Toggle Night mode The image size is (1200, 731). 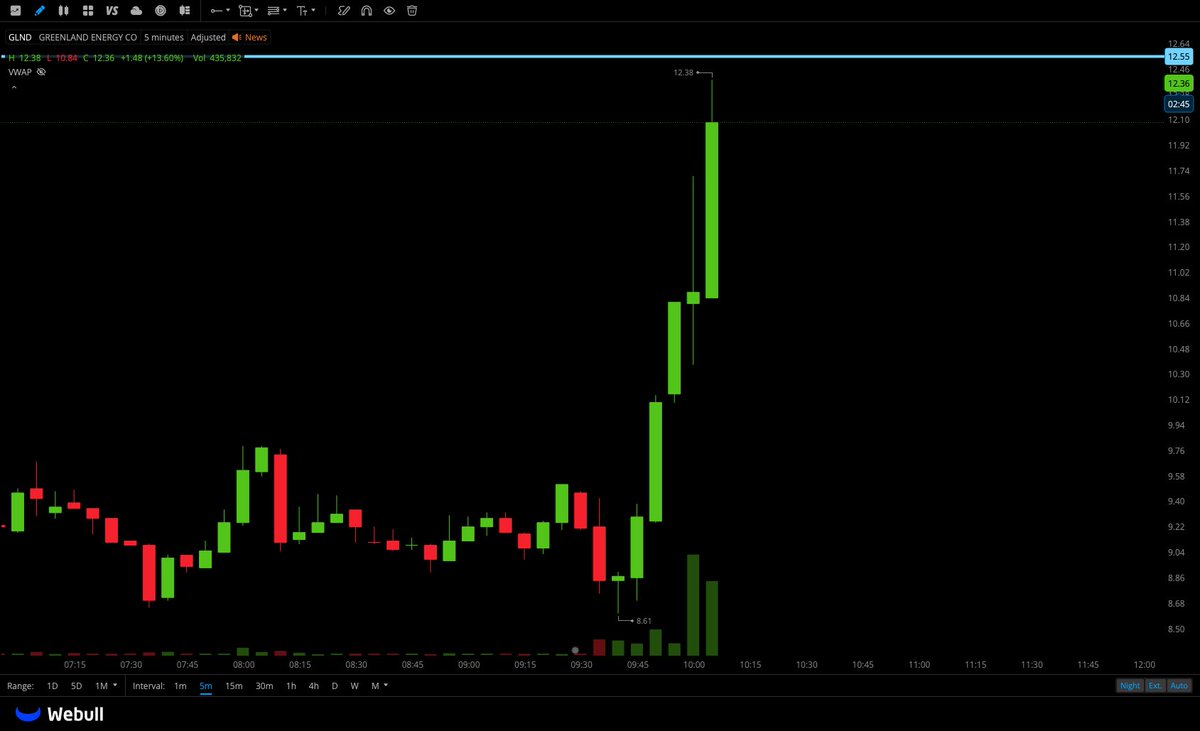click(x=1130, y=686)
